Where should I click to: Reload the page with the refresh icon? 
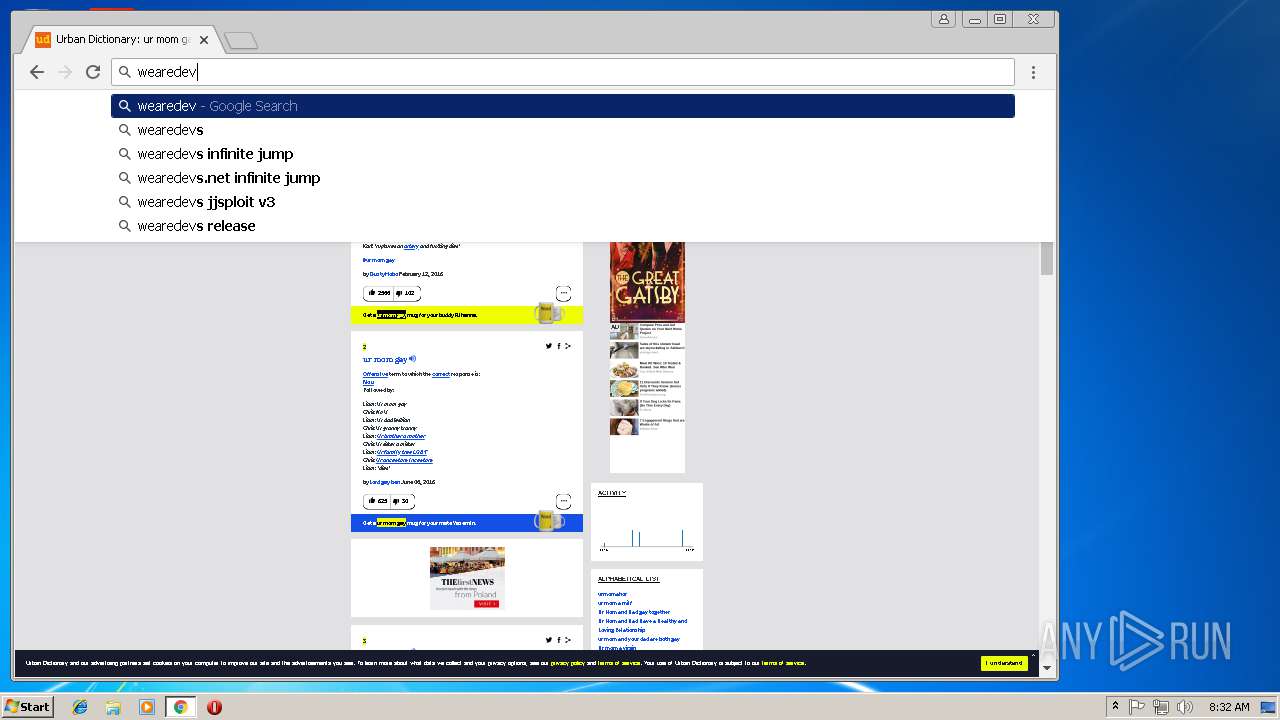[x=93, y=72]
